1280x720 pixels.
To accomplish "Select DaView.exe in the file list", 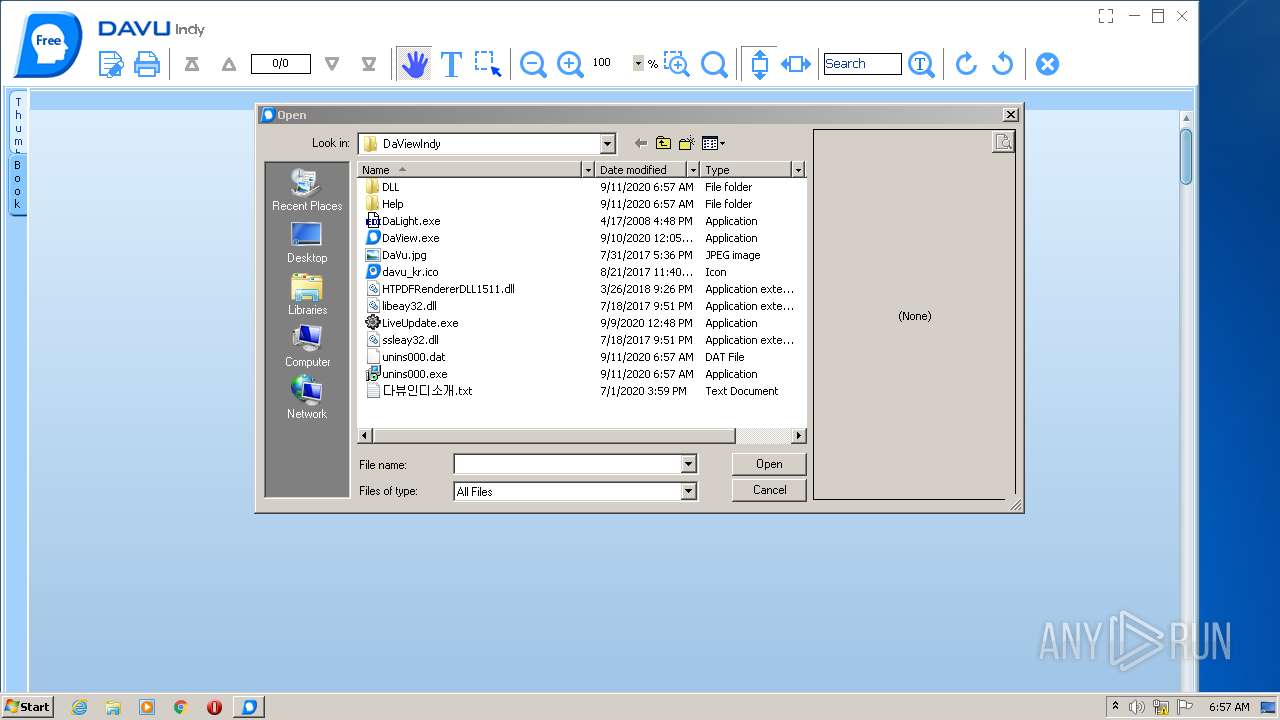I will point(402,238).
